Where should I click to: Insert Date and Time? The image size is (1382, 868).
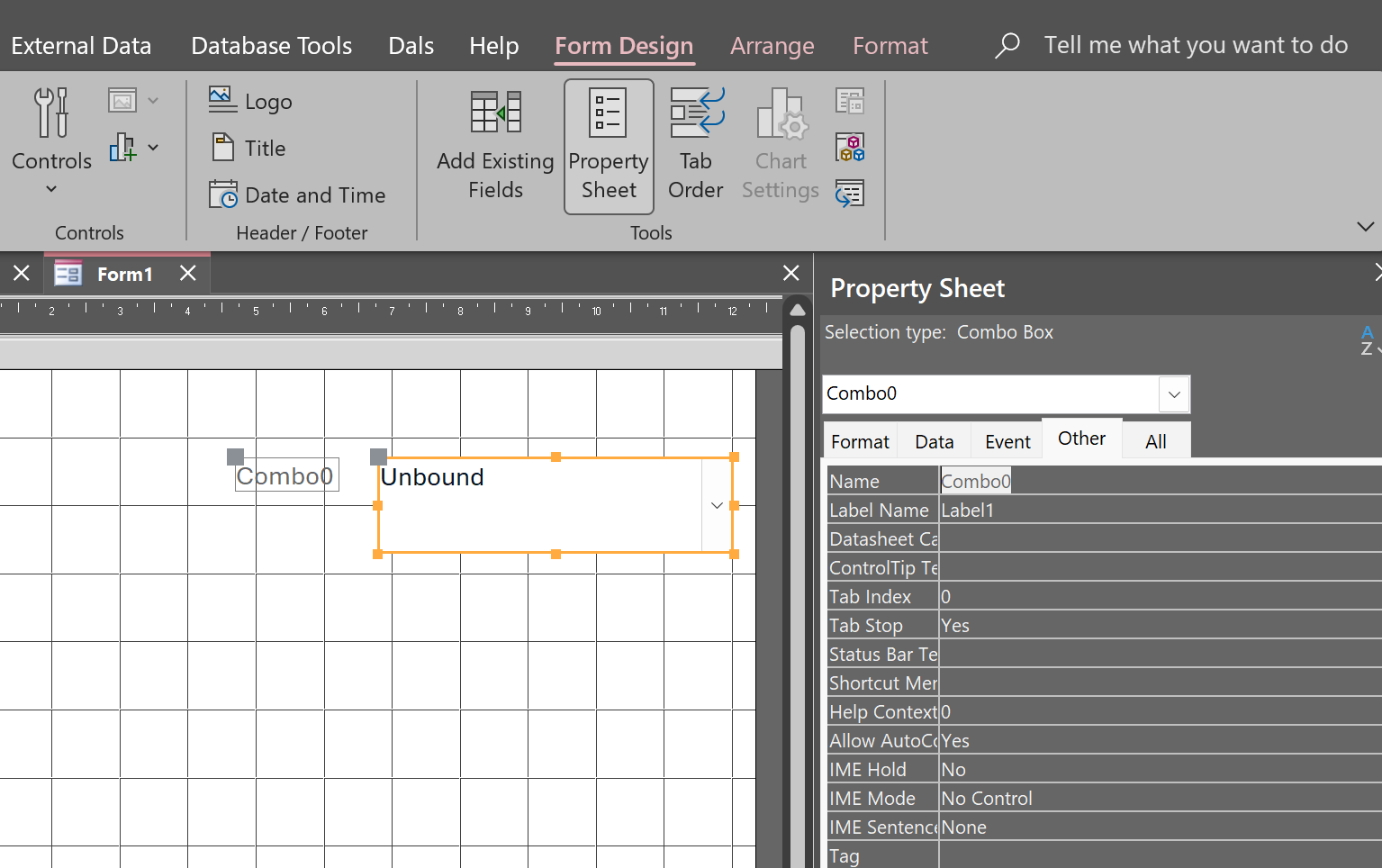coord(298,195)
